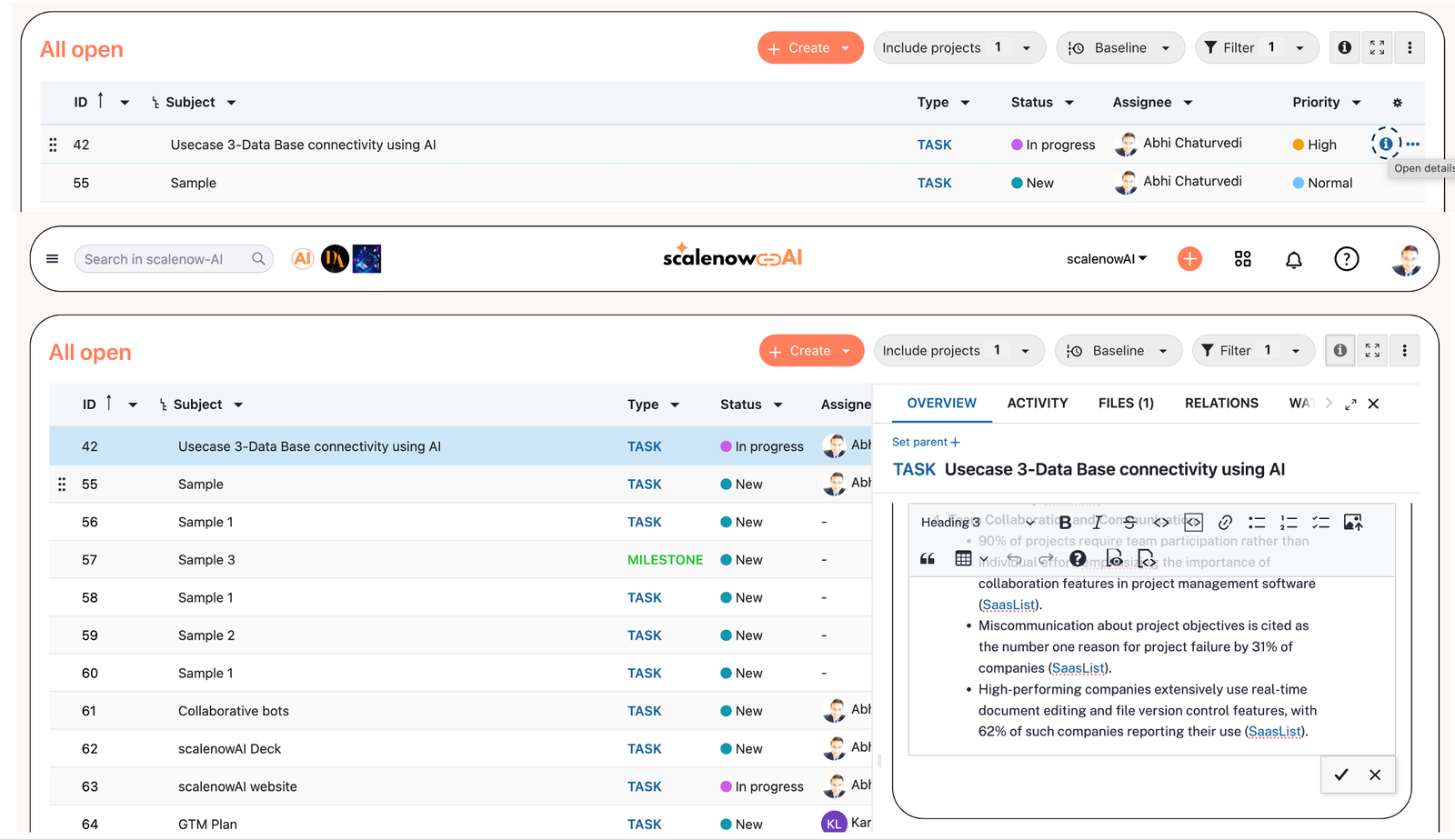Insert a to-do checklist

point(1320,522)
